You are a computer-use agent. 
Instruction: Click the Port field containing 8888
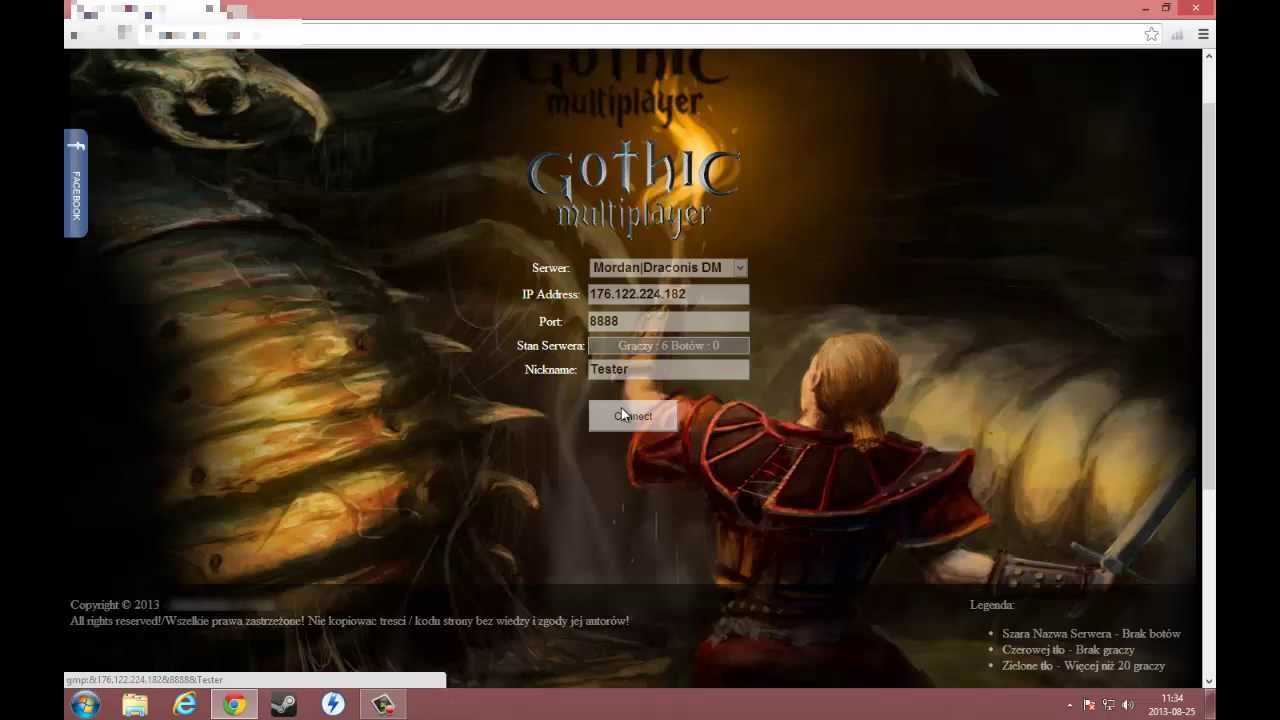[x=668, y=321]
